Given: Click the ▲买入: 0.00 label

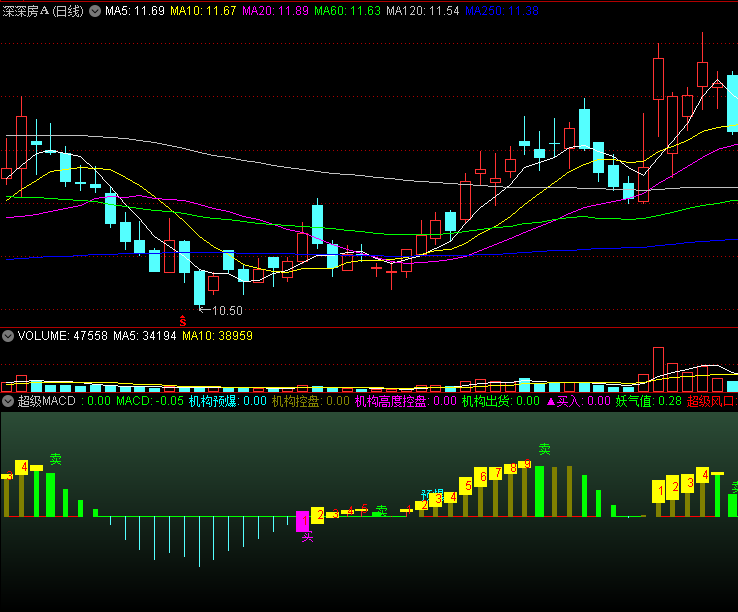Looking at the screenshot, I should [x=578, y=401].
